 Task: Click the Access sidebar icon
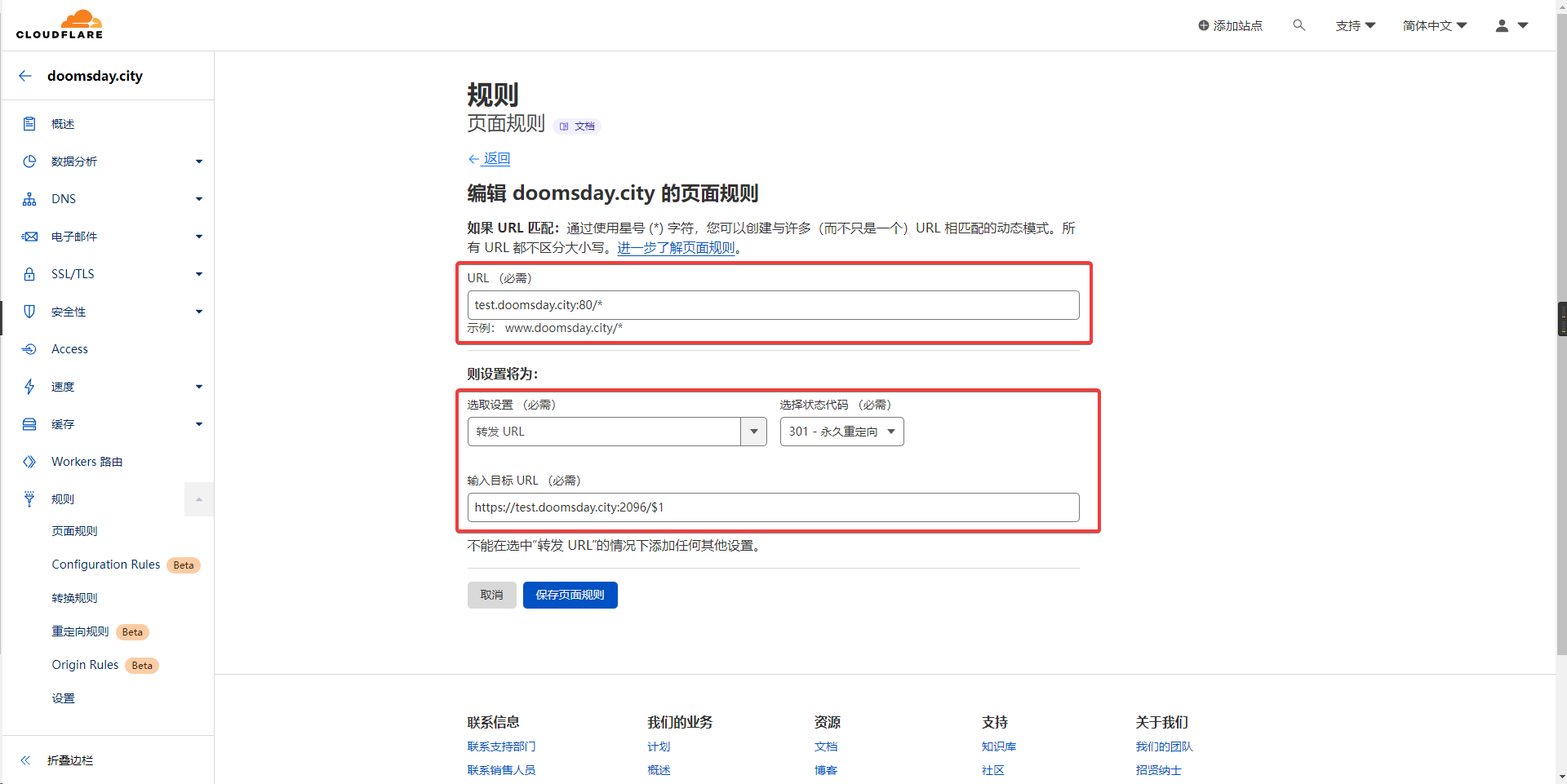pyautogui.click(x=29, y=349)
